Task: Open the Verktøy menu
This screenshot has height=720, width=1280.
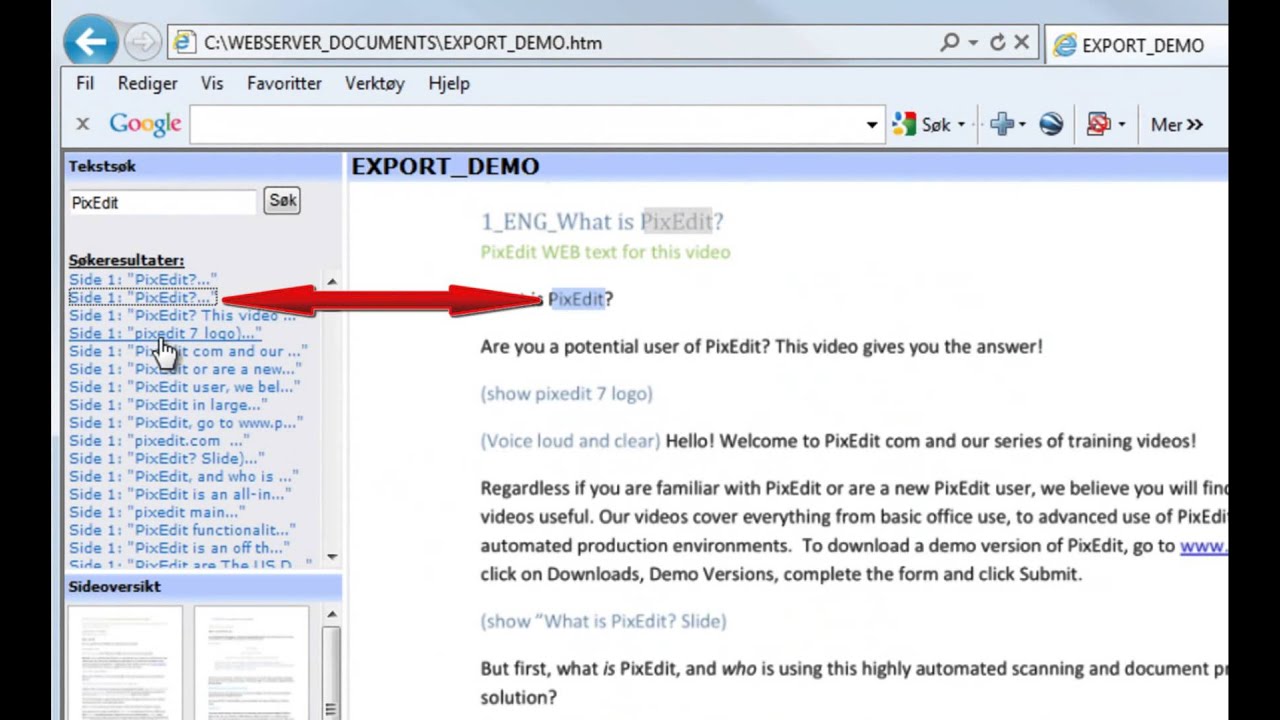Action: pyautogui.click(x=375, y=84)
